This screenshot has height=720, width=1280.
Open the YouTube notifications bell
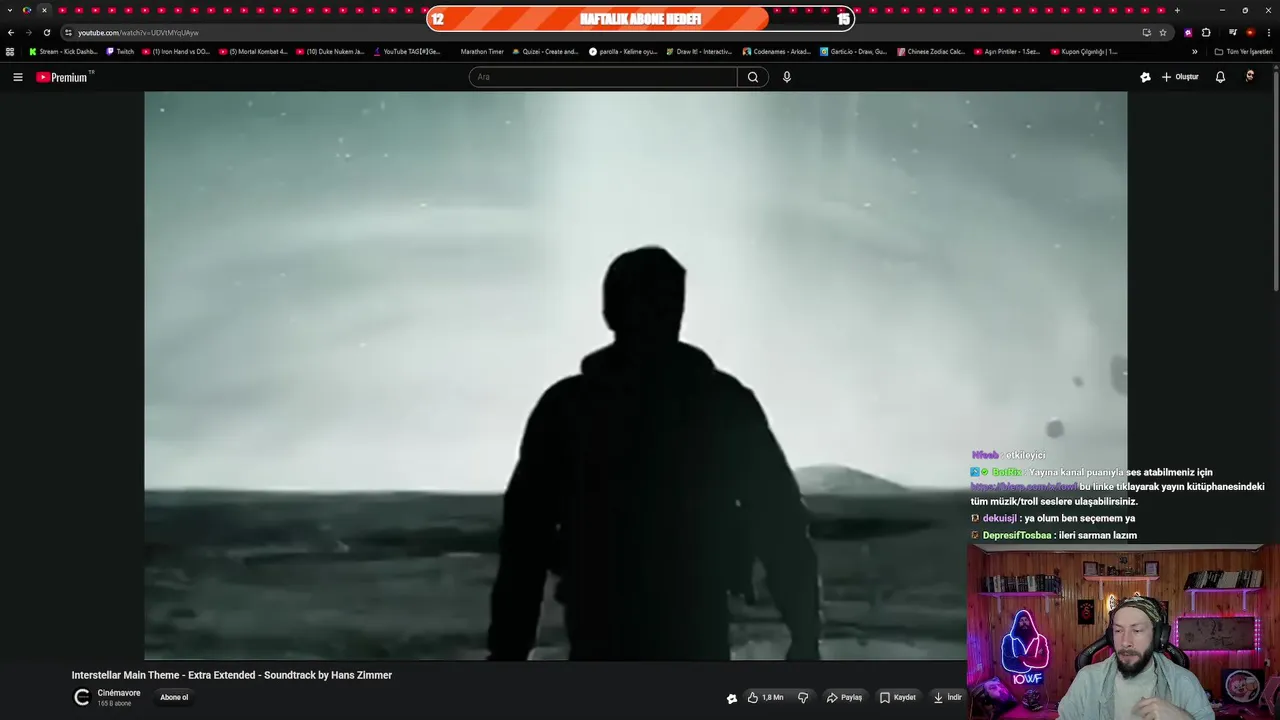point(1220,77)
